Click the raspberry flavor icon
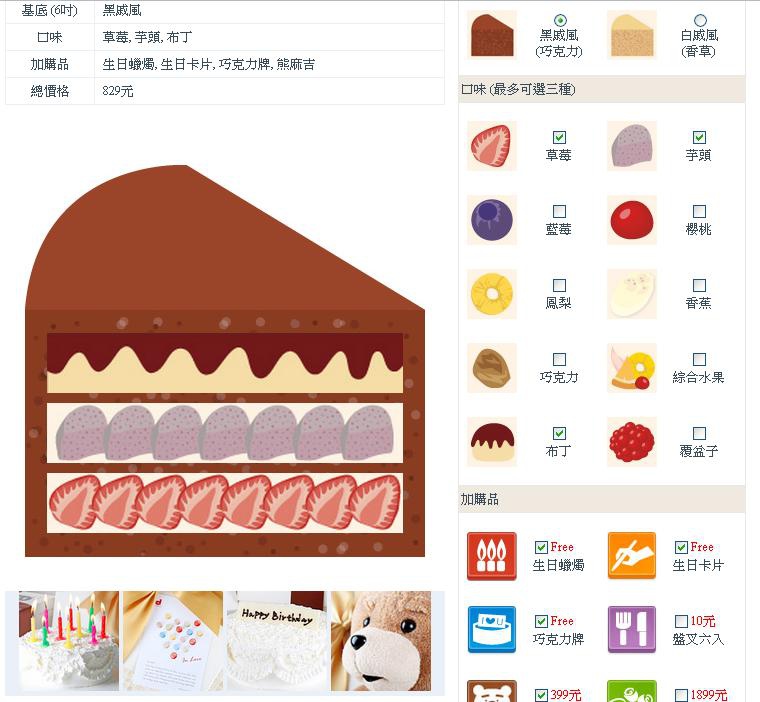 632,442
